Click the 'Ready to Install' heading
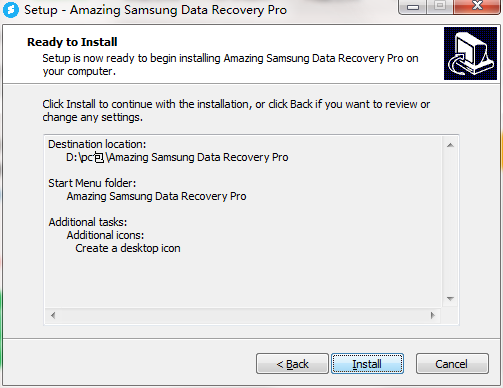The width and height of the screenshot is (503, 388). pyautogui.click(x=72, y=42)
